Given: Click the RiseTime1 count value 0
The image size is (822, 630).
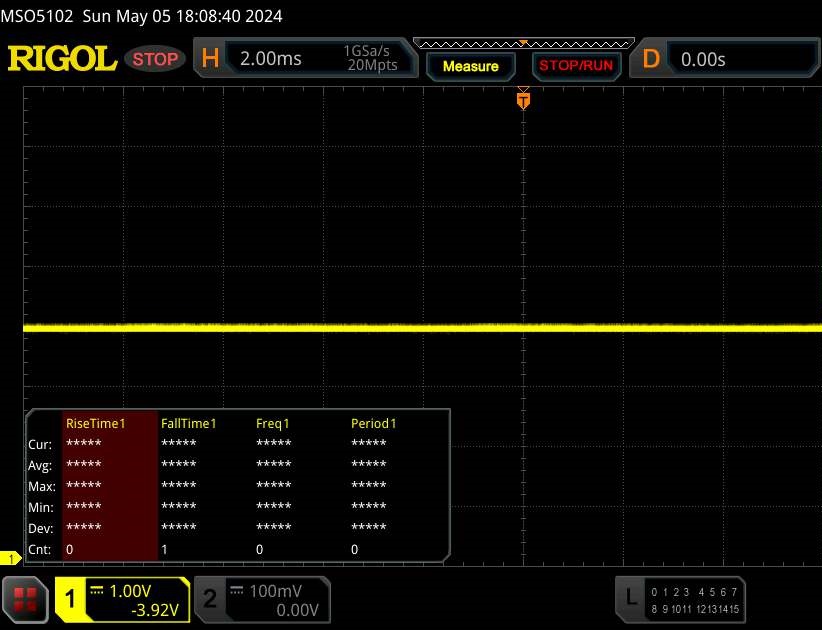Looking at the screenshot, I should point(70,549).
